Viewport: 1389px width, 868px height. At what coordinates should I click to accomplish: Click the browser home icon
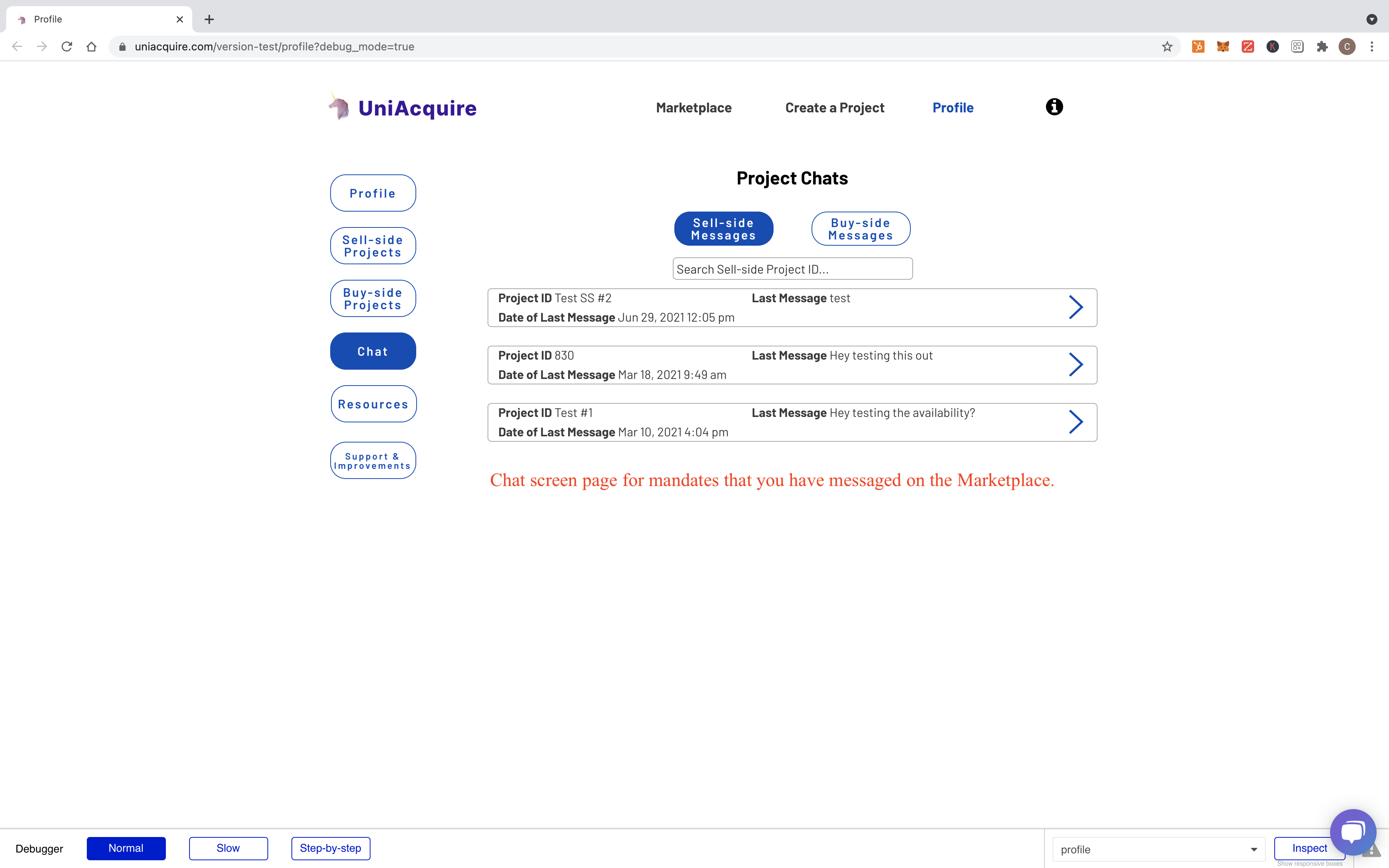pyautogui.click(x=91, y=46)
